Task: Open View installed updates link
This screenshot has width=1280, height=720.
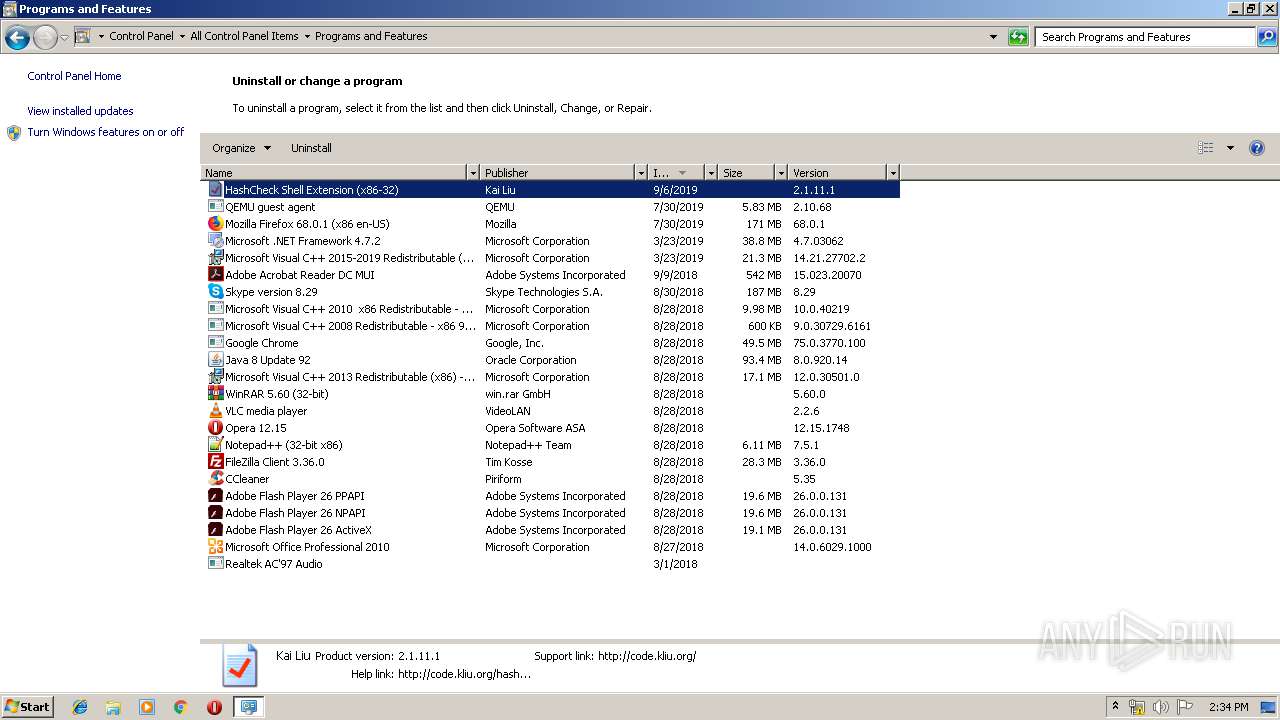Action: pyautogui.click(x=80, y=111)
